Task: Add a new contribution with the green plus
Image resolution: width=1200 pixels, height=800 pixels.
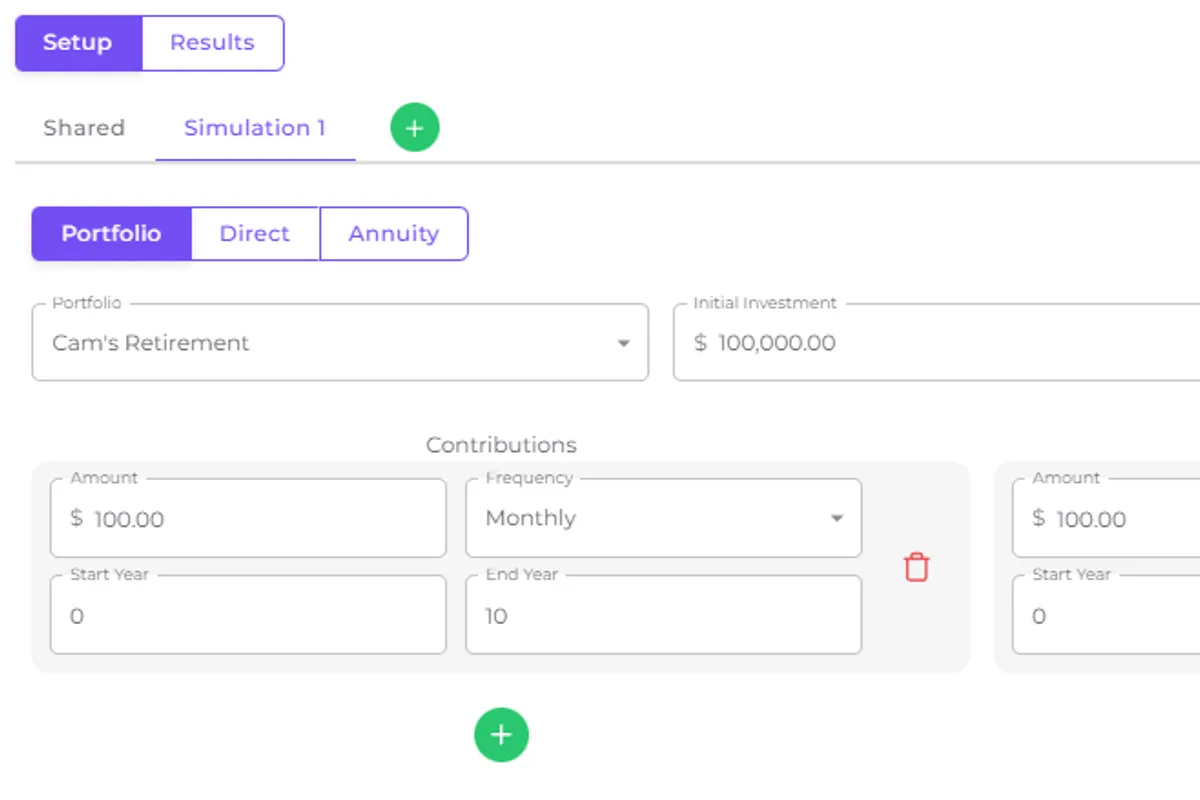Action: point(501,735)
